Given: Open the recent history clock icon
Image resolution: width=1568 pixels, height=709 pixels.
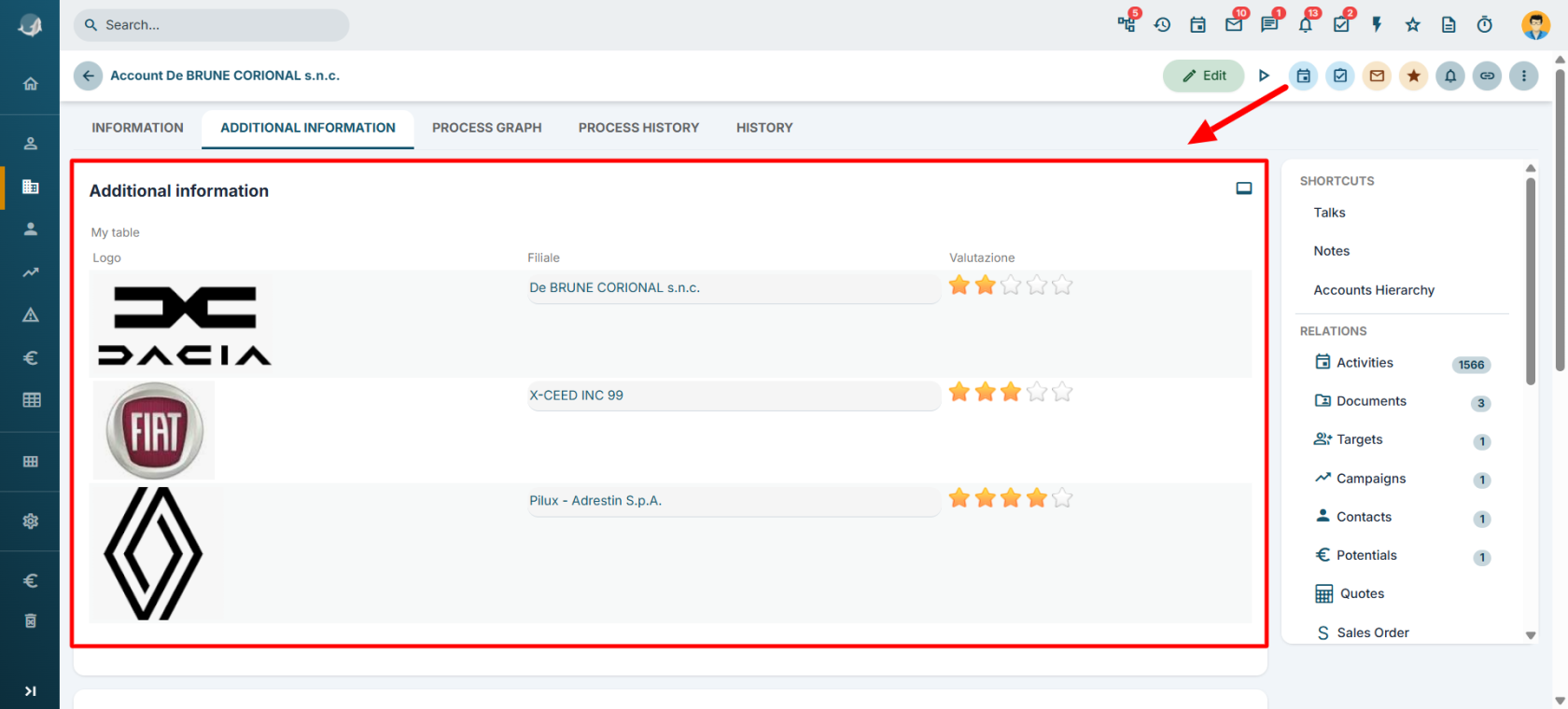Looking at the screenshot, I should pyautogui.click(x=1162, y=25).
